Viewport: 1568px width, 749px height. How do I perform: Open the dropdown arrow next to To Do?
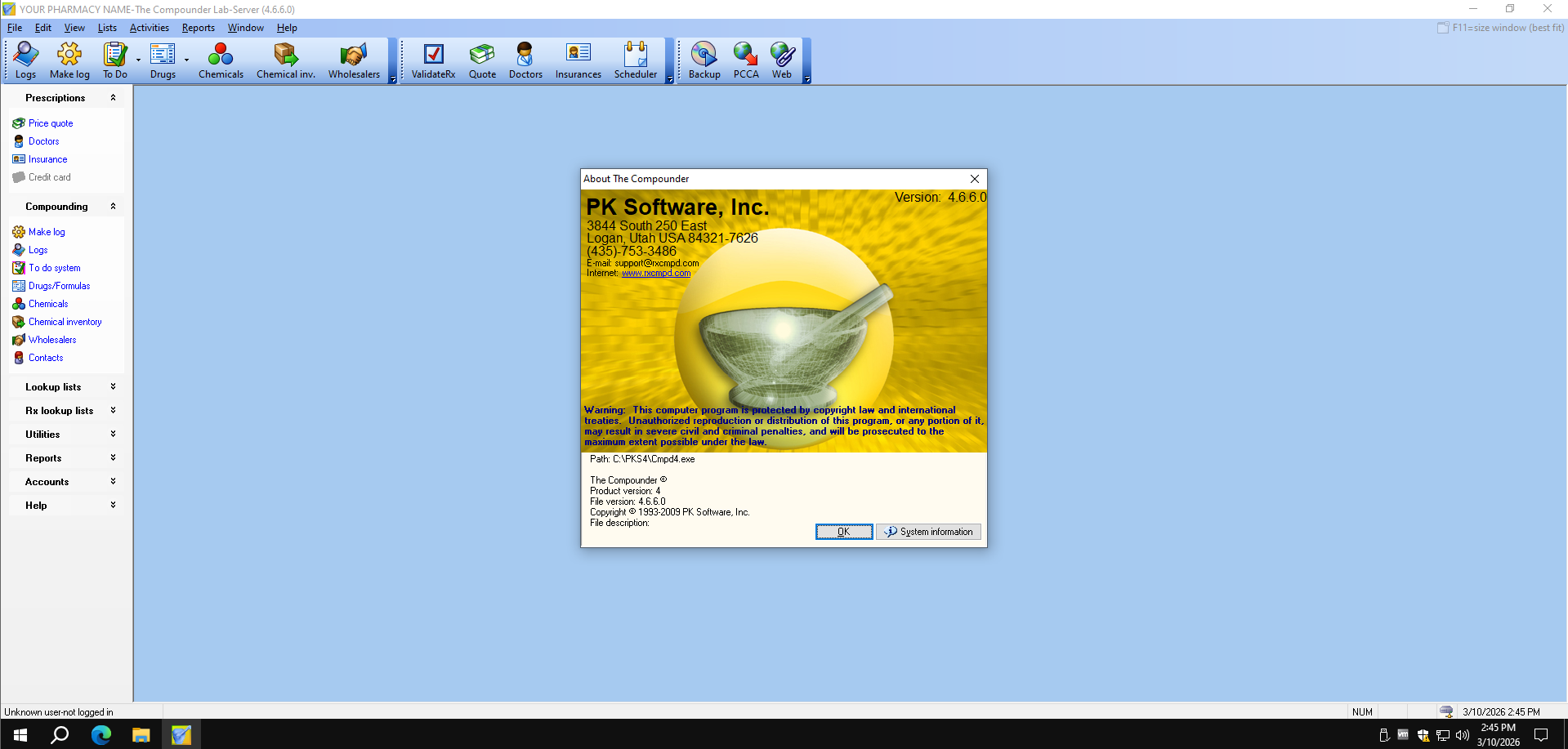[138, 60]
